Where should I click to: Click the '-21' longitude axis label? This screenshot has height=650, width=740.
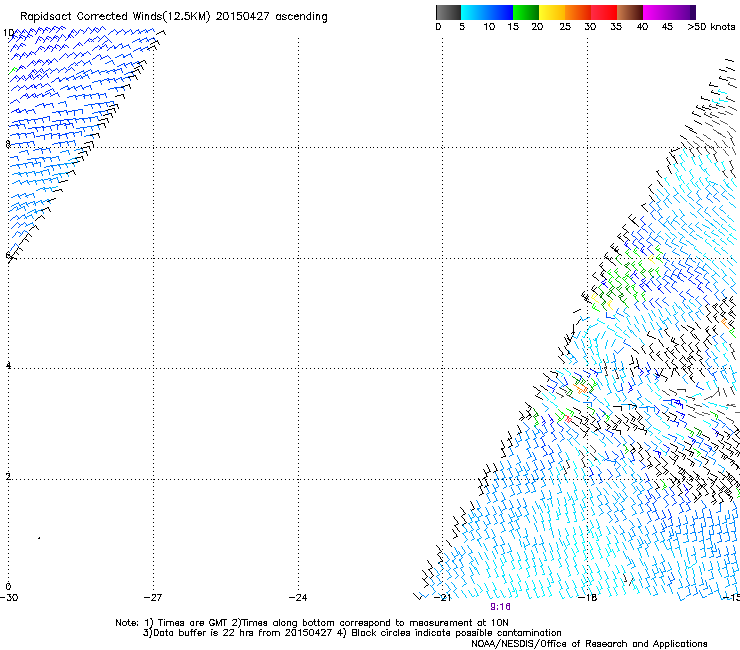tap(442, 598)
